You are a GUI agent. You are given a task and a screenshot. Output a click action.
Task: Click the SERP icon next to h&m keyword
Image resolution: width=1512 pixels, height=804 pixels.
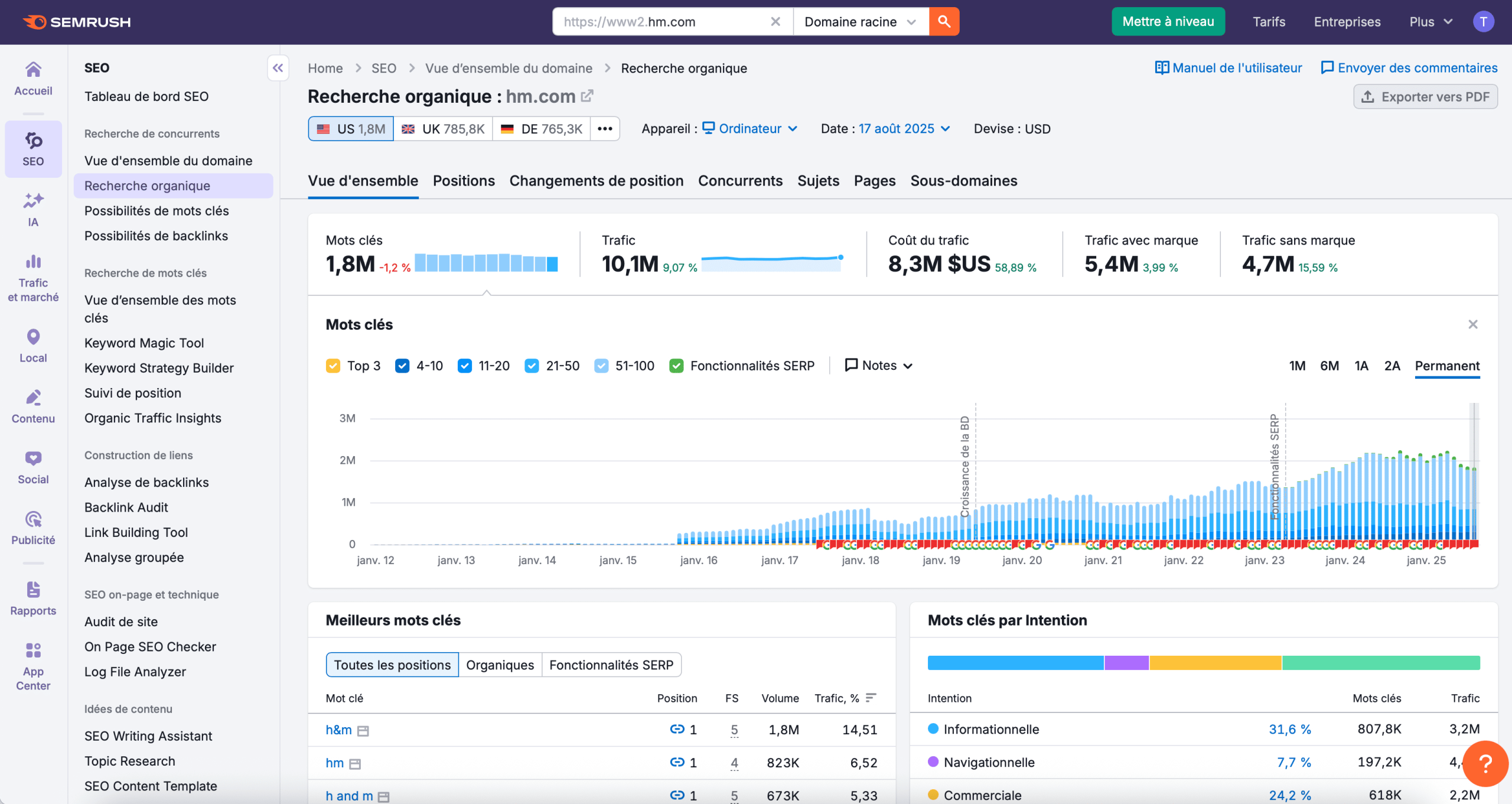pos(363,731)
